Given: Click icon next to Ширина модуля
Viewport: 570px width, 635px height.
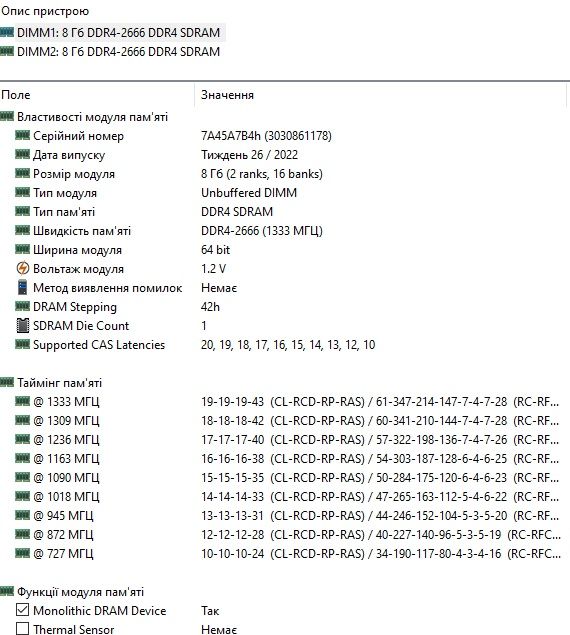Looking at the screenshot, I should [x=22, y=249].
